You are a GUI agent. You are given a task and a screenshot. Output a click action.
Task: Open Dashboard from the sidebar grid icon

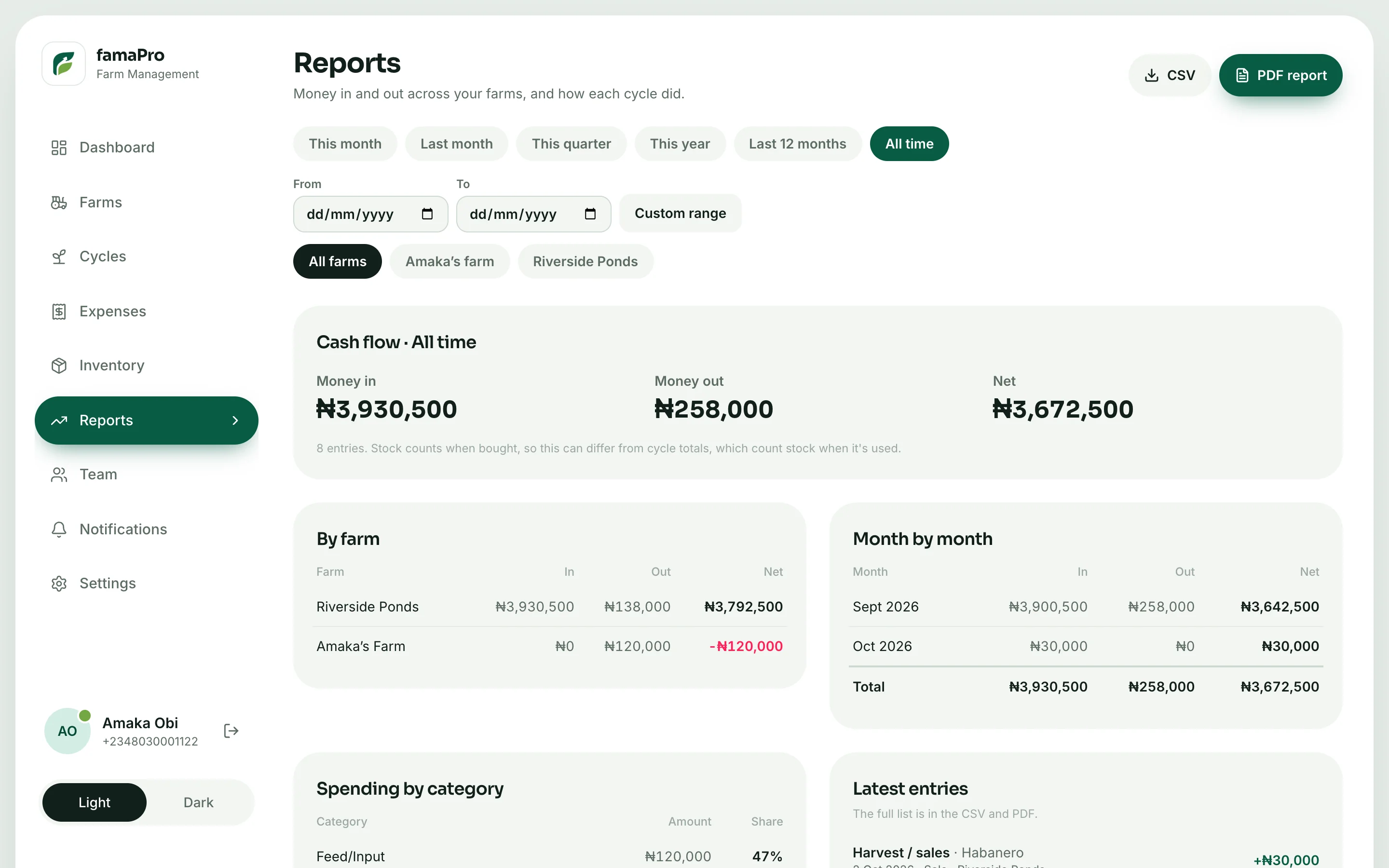coord(59,148)
